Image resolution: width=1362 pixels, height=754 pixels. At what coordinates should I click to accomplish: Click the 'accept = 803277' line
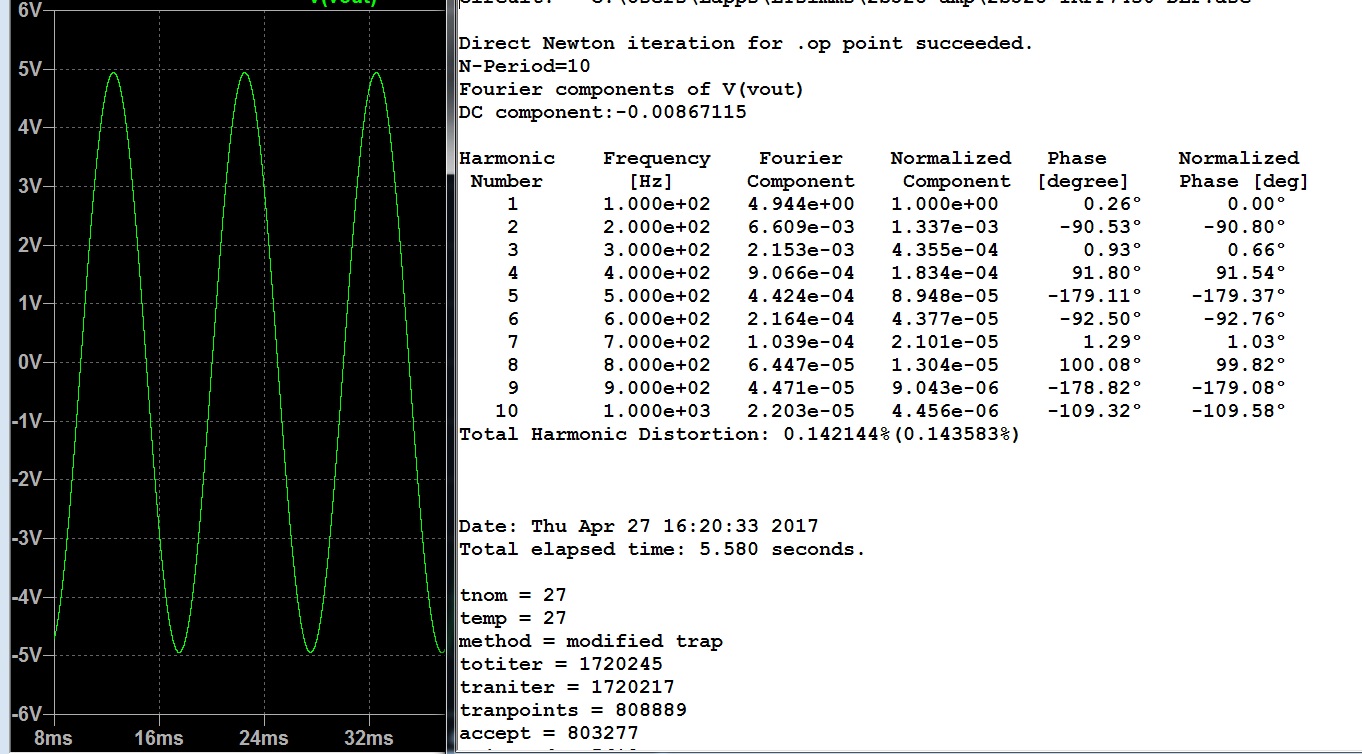point(548,733)
